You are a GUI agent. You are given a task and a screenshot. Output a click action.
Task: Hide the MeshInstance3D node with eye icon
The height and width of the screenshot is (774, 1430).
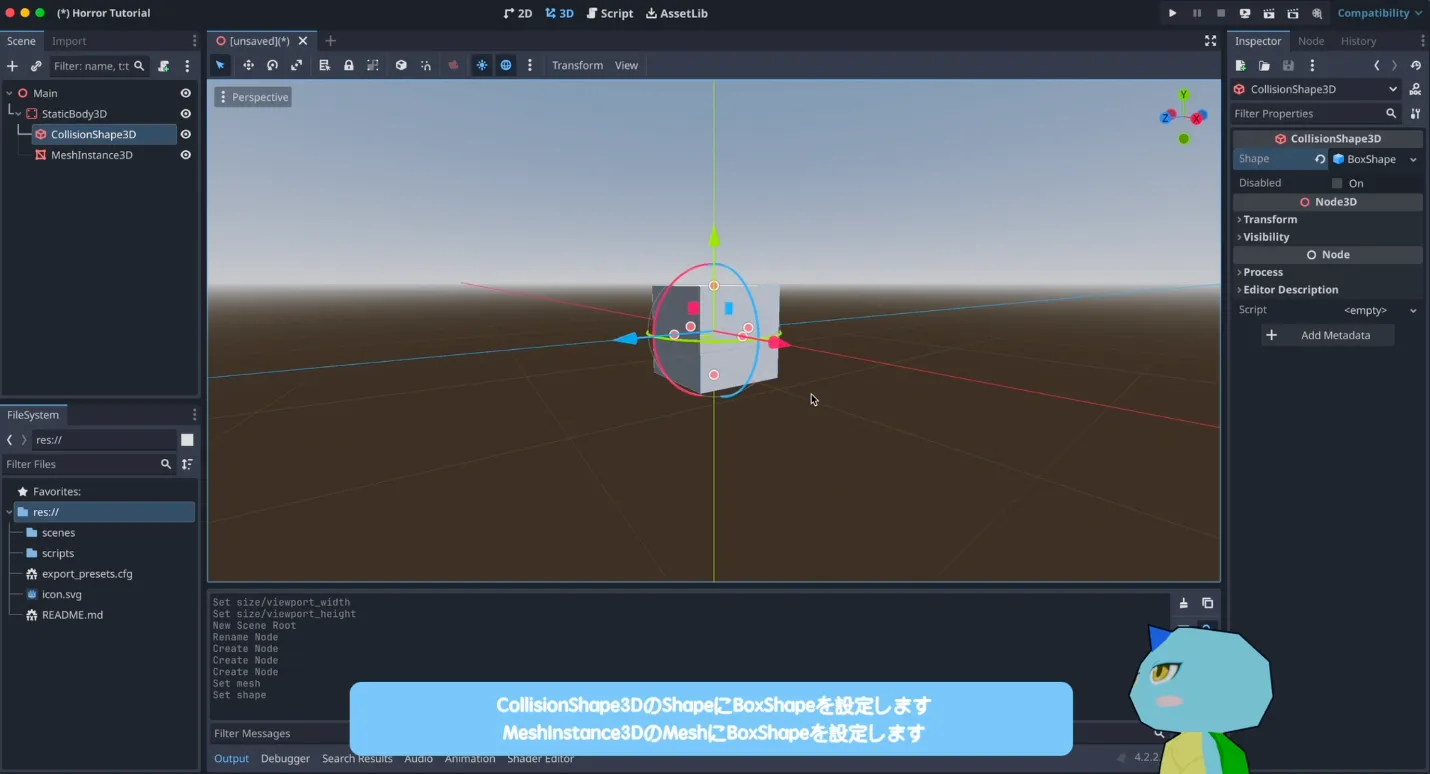tap(185, 155)
